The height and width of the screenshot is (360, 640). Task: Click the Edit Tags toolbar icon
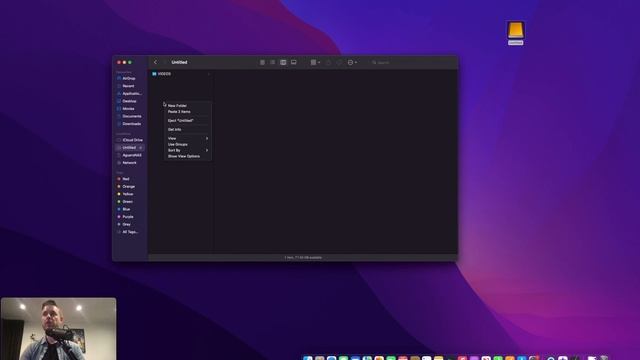(x=340, y=62)
